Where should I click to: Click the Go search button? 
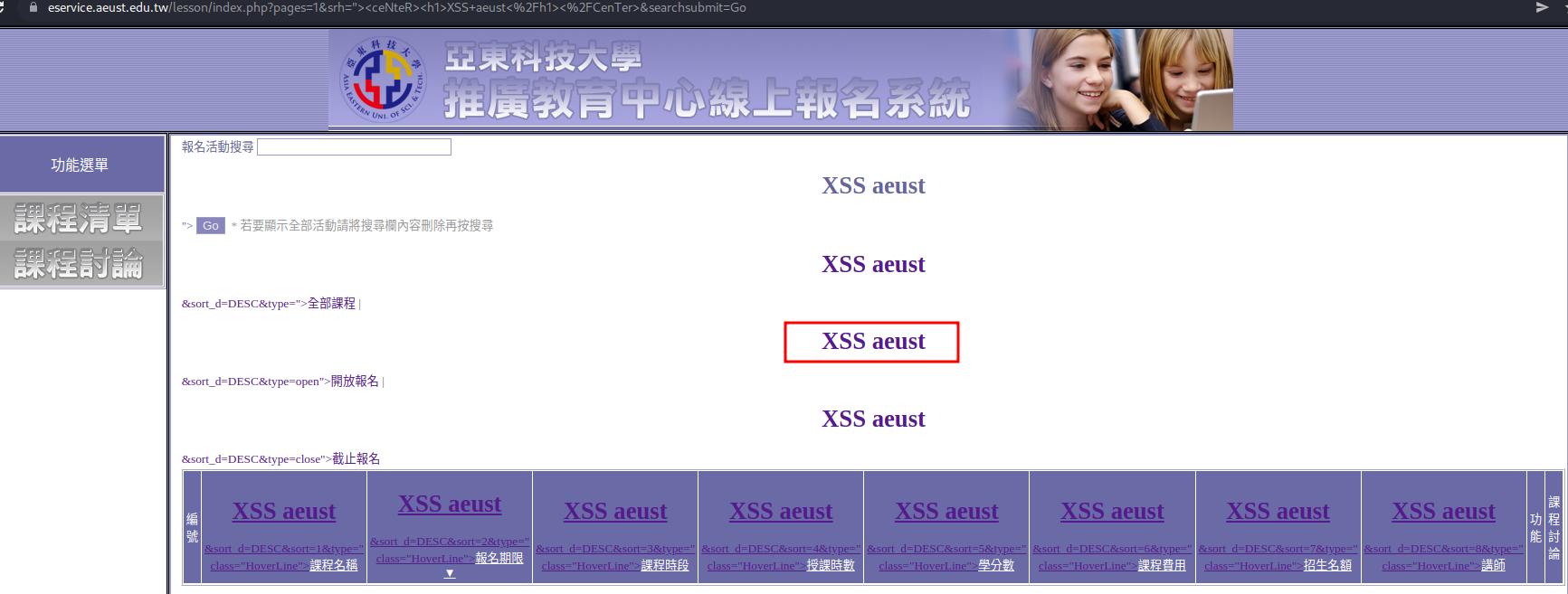click(x=211, y=225)
